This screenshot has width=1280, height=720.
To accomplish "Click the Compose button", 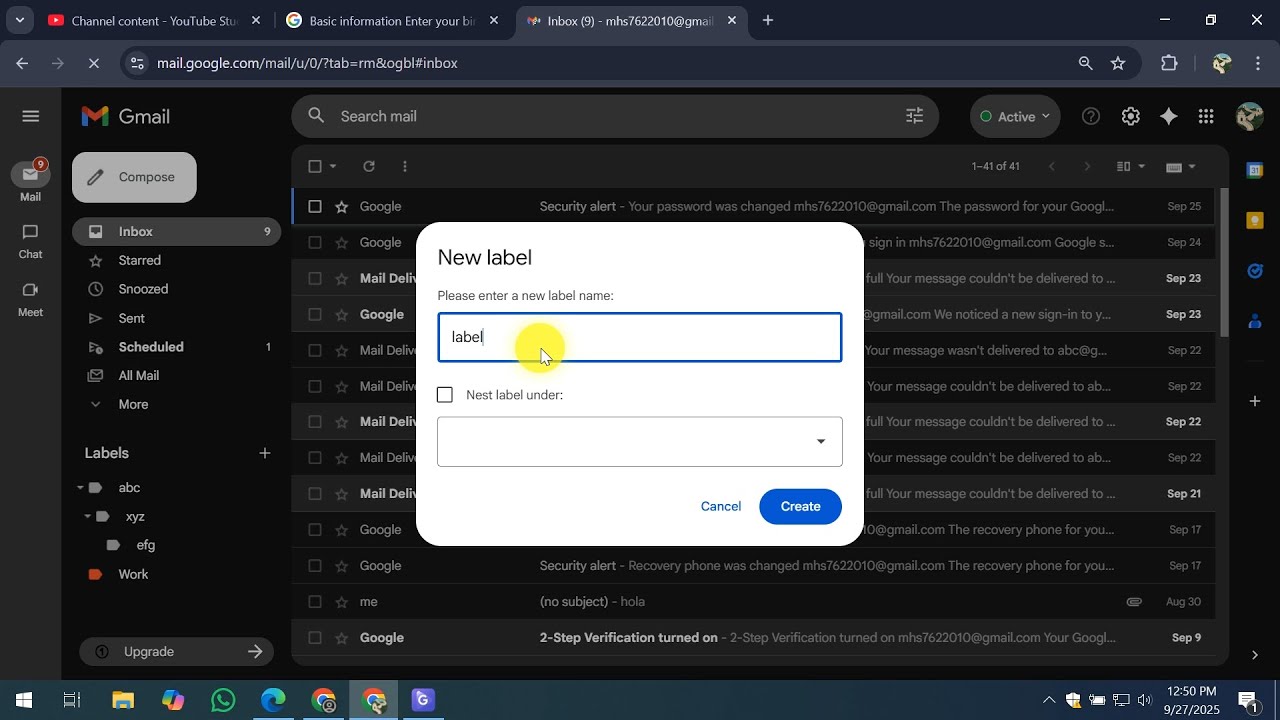I will click(134, 177).
